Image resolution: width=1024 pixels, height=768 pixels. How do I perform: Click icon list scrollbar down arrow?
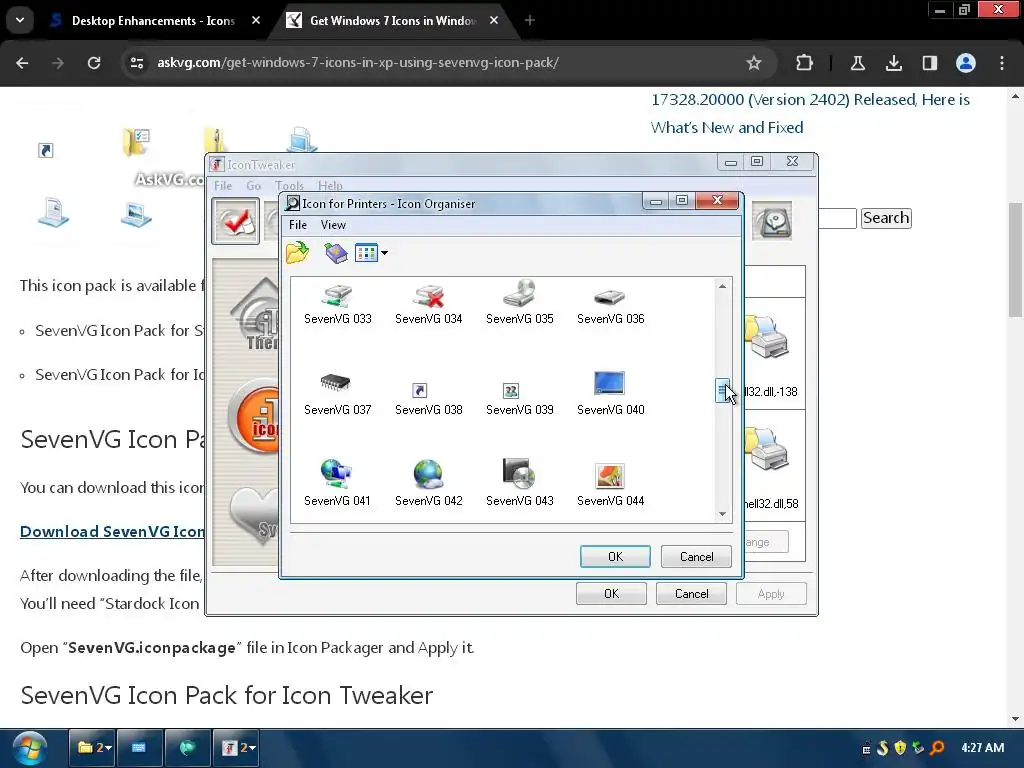(722, 514)
